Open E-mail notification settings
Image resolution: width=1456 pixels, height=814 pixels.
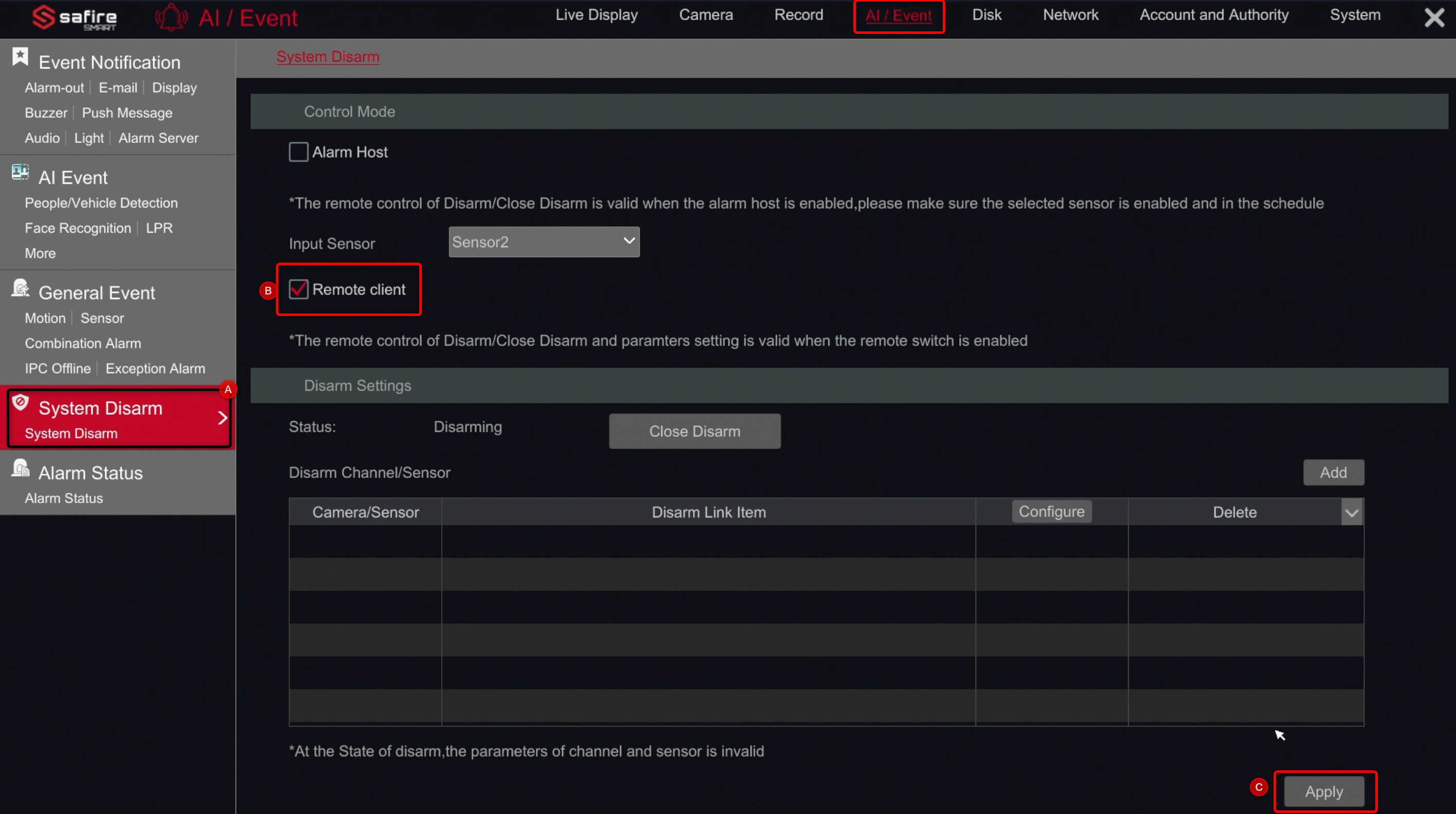click(118, 87)
